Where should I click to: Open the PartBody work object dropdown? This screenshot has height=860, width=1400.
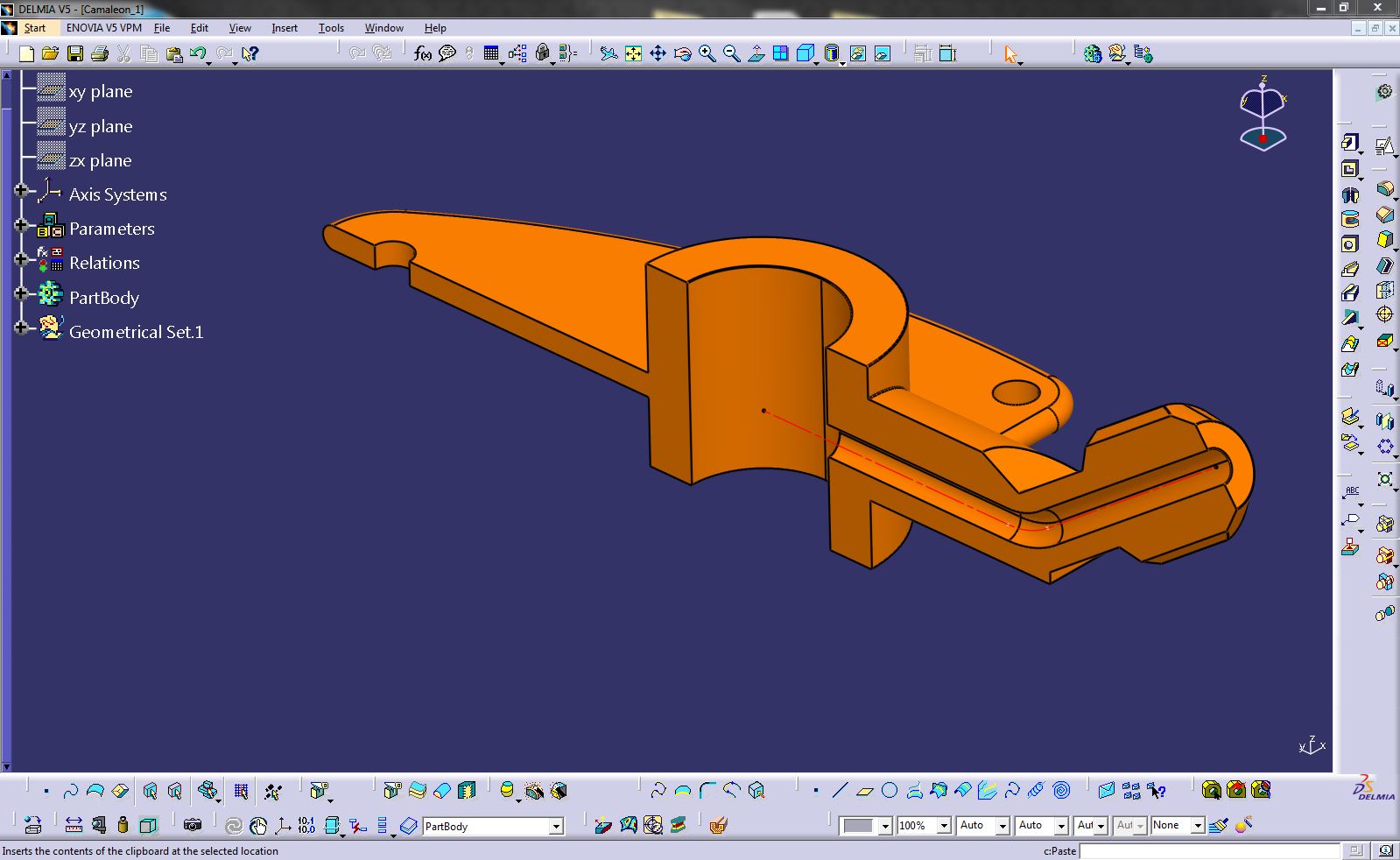555,826
